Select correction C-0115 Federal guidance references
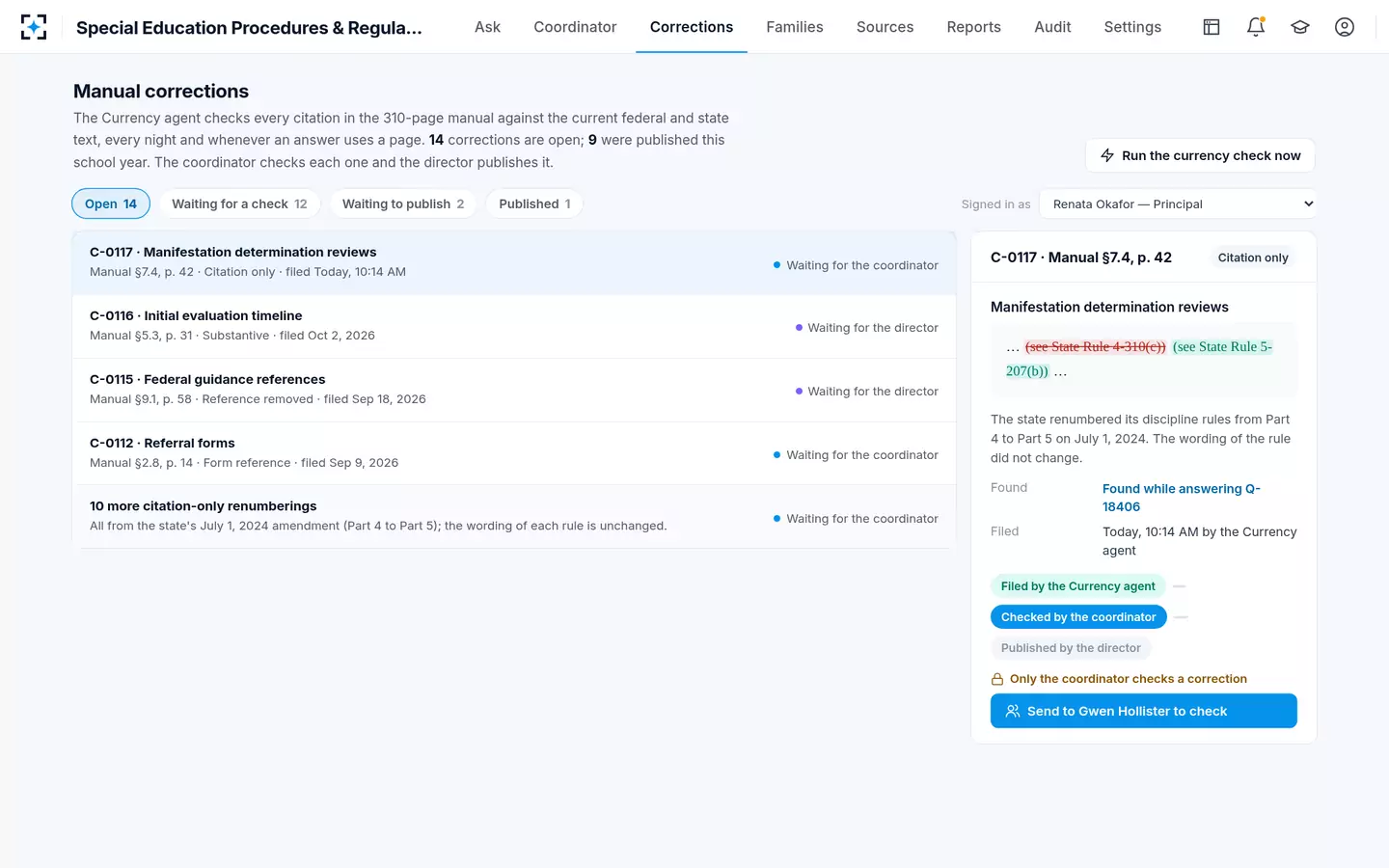Image resolution: width=1389 pixels, height=868 pixels. tap(514, 390)
